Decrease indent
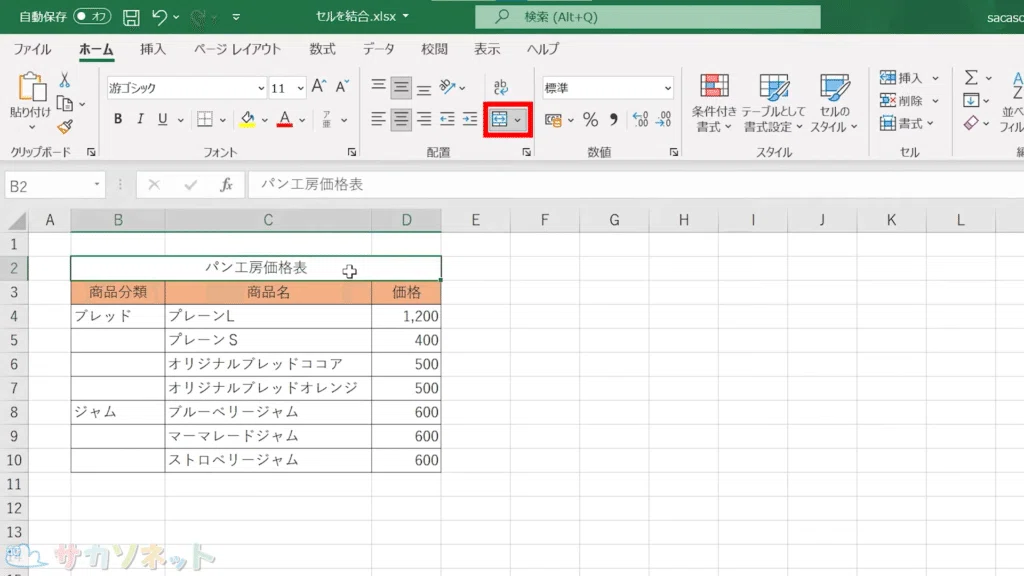1024x576 pixels. [x=447, y=119]
